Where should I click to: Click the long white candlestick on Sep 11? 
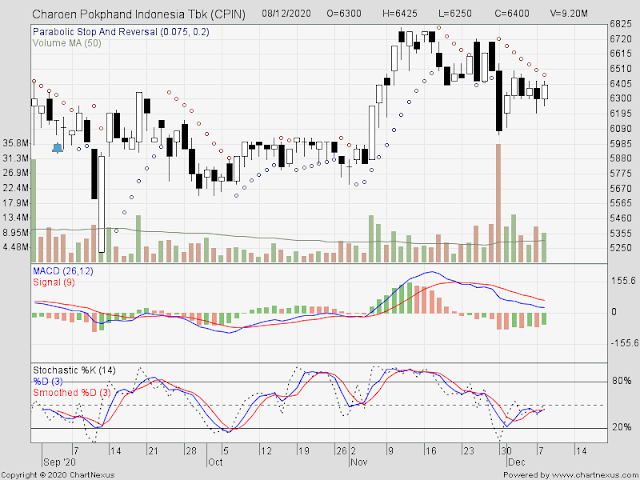101,204
